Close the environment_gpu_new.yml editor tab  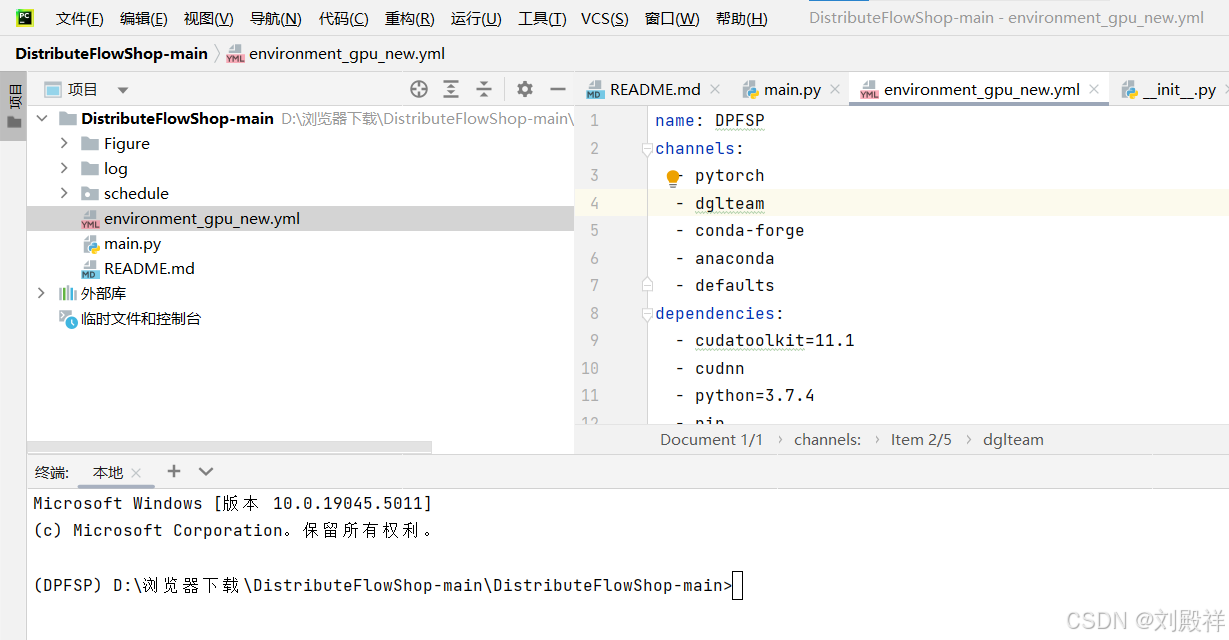point(1092,88)
